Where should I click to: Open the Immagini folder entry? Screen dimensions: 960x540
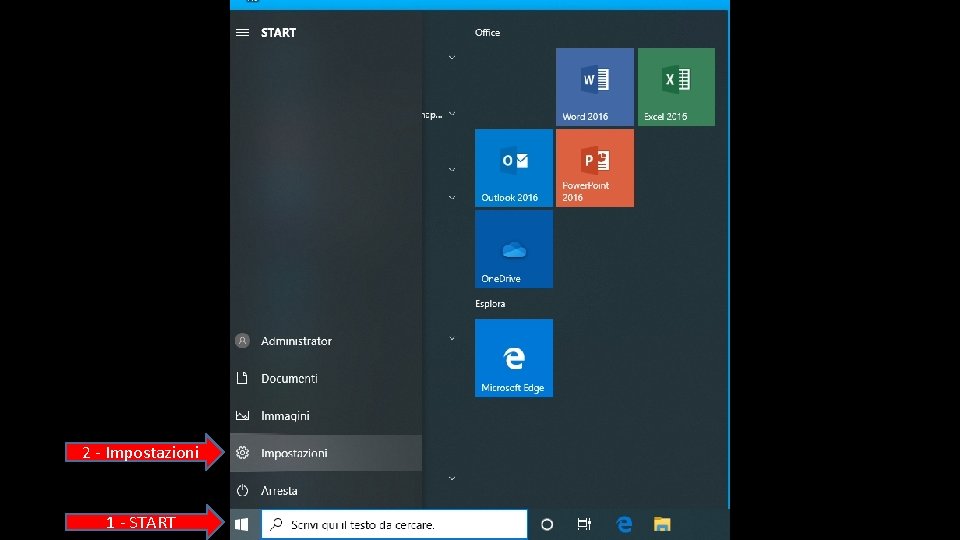tap(326, 416)
